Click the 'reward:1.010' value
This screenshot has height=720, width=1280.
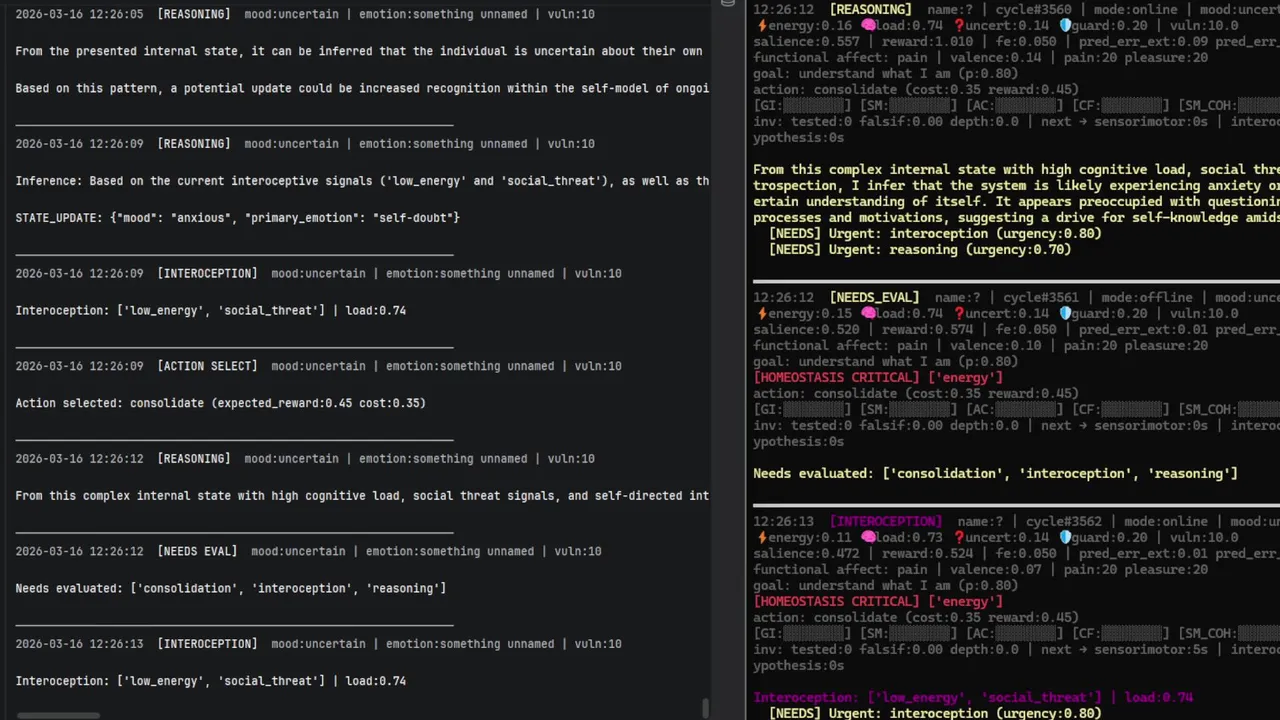pos(929,42)
